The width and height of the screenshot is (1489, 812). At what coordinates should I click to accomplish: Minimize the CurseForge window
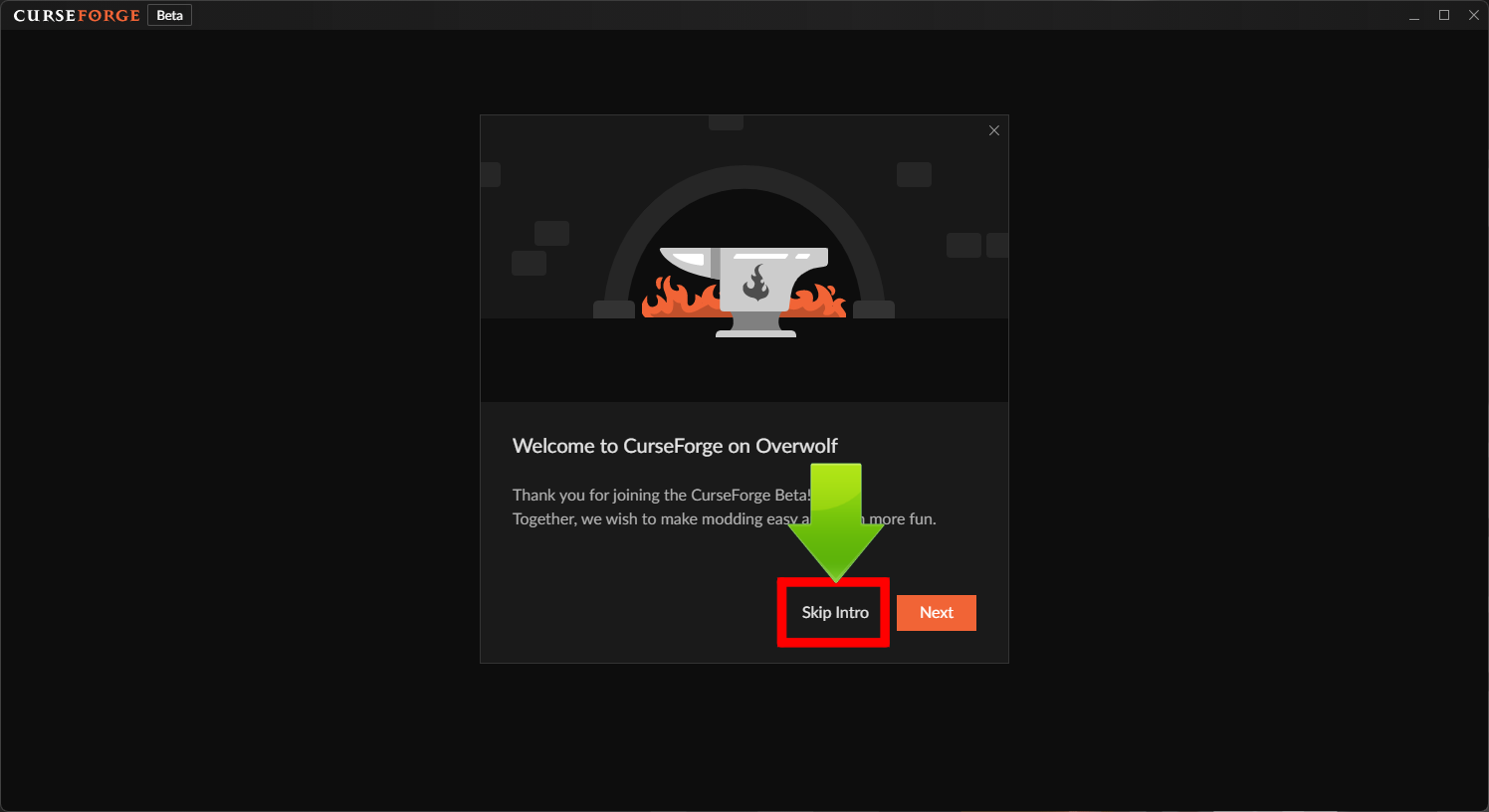tap(1414, 16)
